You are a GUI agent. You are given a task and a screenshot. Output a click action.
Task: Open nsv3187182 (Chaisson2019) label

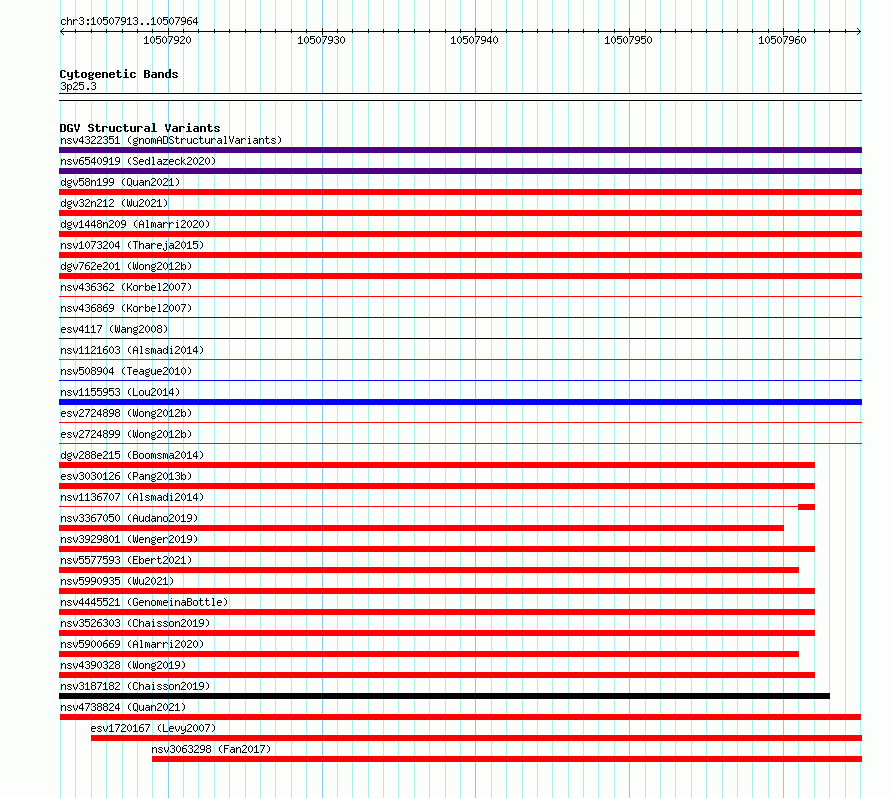(135, 686)
